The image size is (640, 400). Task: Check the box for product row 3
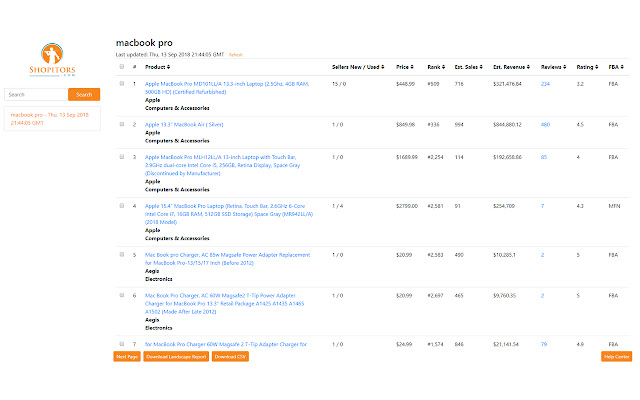pos(122,157)
